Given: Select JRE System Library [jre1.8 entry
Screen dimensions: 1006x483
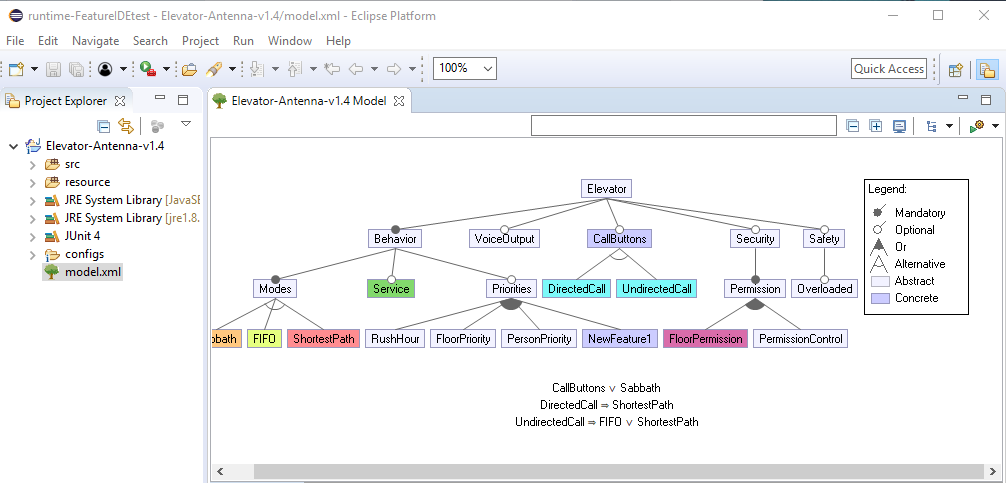Looking at the screenshot, I should coord(122,218).
